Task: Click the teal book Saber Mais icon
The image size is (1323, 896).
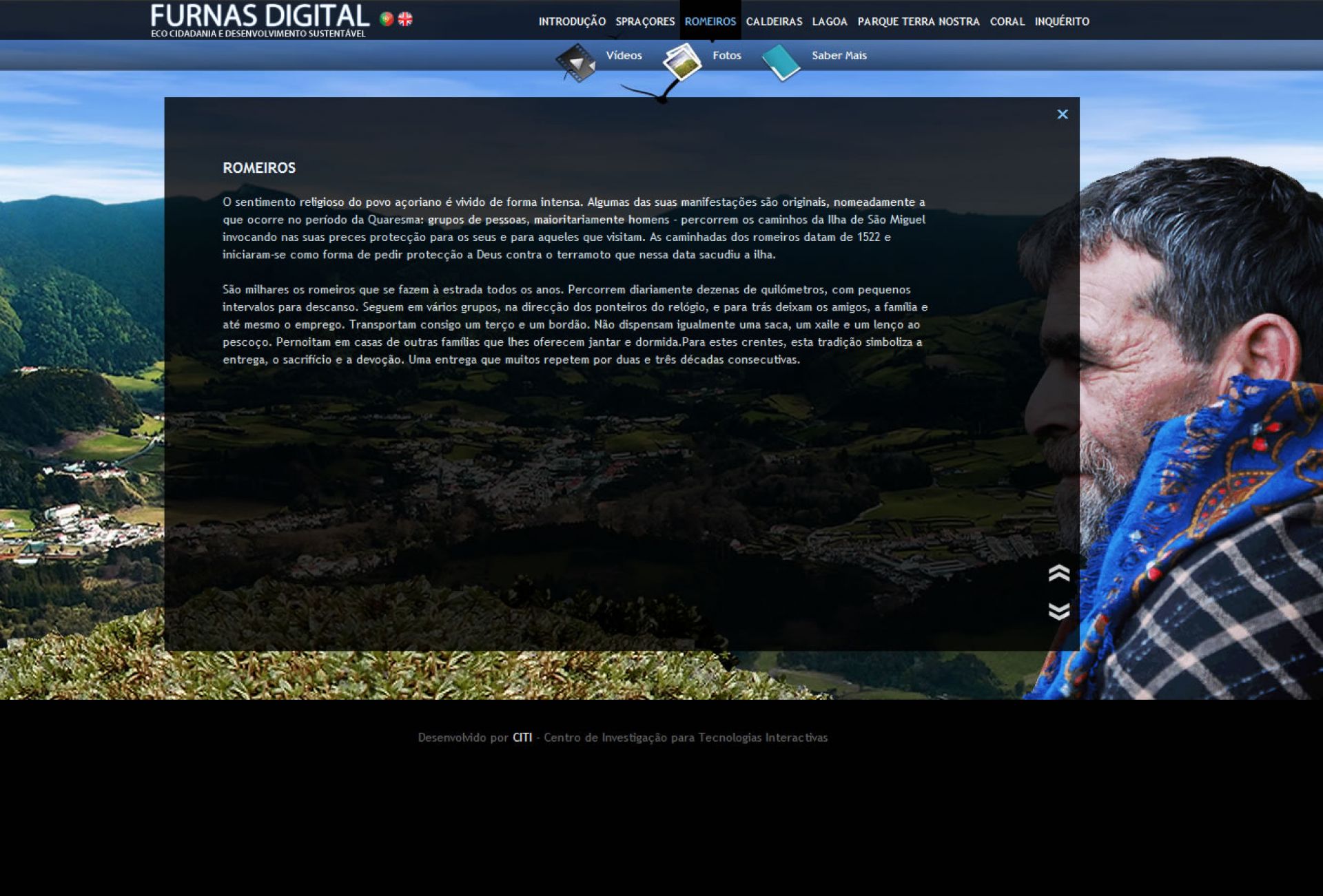Action: pyautogui.click(x=781, y=63)
